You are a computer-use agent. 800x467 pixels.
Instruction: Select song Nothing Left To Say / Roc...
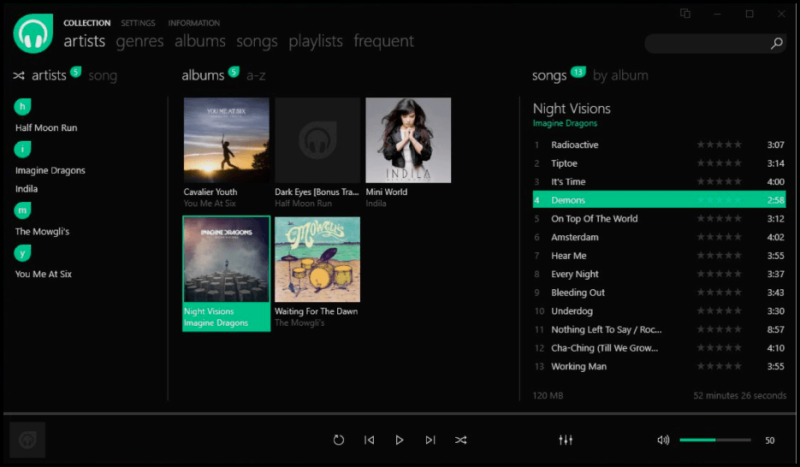(x=659, y=330)
